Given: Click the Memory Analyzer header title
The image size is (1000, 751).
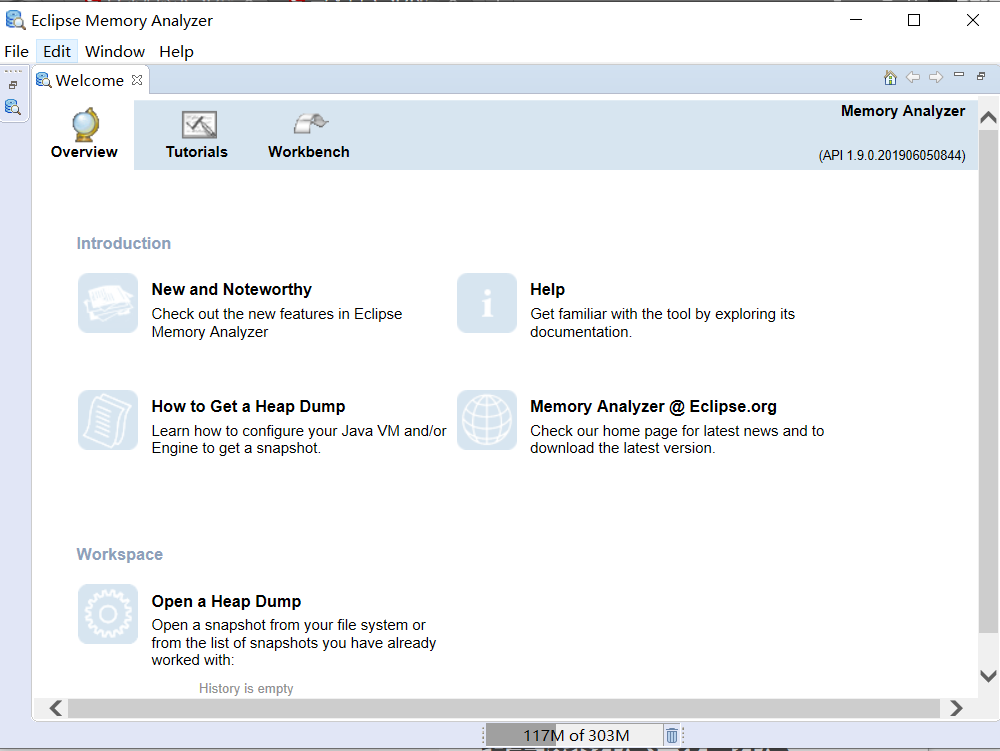Looking at the screenshot, I should tap(902, 111).
